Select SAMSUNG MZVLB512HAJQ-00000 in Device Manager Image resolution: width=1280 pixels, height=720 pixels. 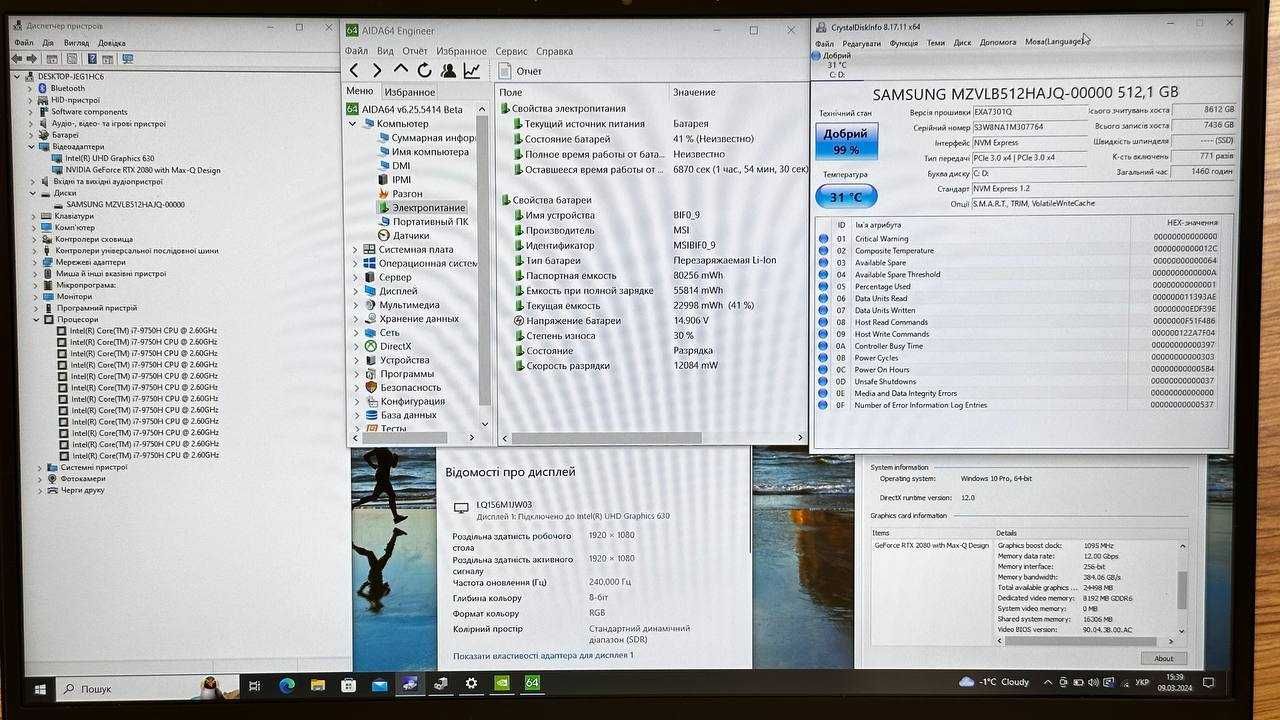125,204
